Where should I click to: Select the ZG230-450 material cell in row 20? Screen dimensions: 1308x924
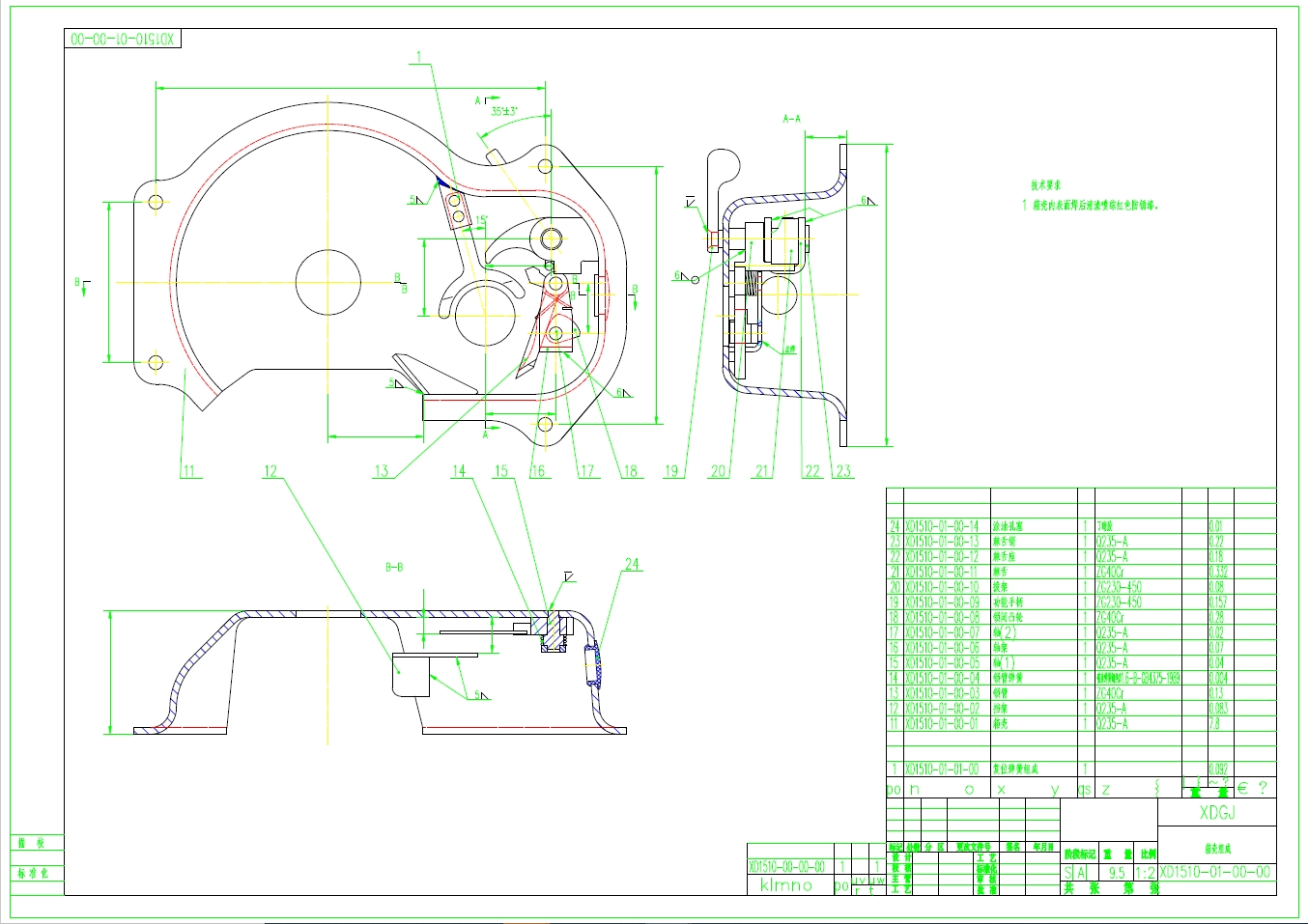click(1119, 587)
